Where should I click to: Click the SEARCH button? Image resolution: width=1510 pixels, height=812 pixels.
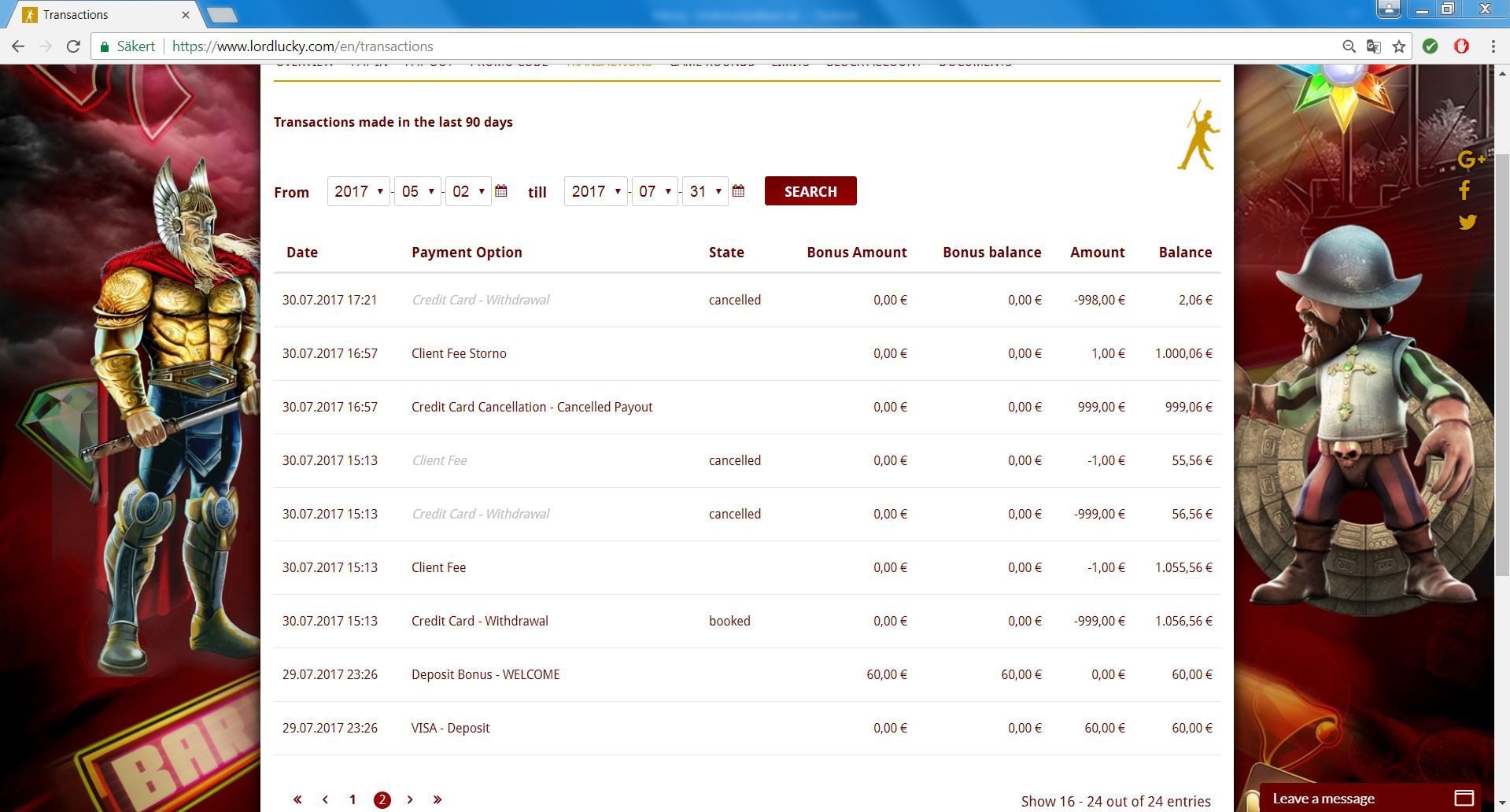click(810, 191)
